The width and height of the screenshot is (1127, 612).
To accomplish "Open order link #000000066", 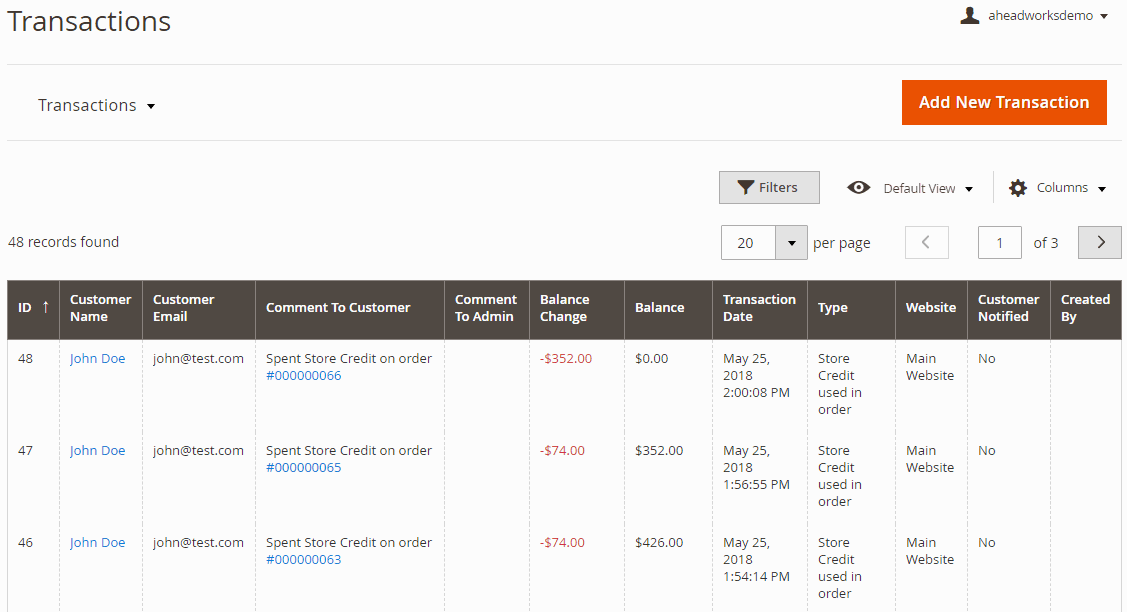I will pyautogui.click(x=303, y=375).
